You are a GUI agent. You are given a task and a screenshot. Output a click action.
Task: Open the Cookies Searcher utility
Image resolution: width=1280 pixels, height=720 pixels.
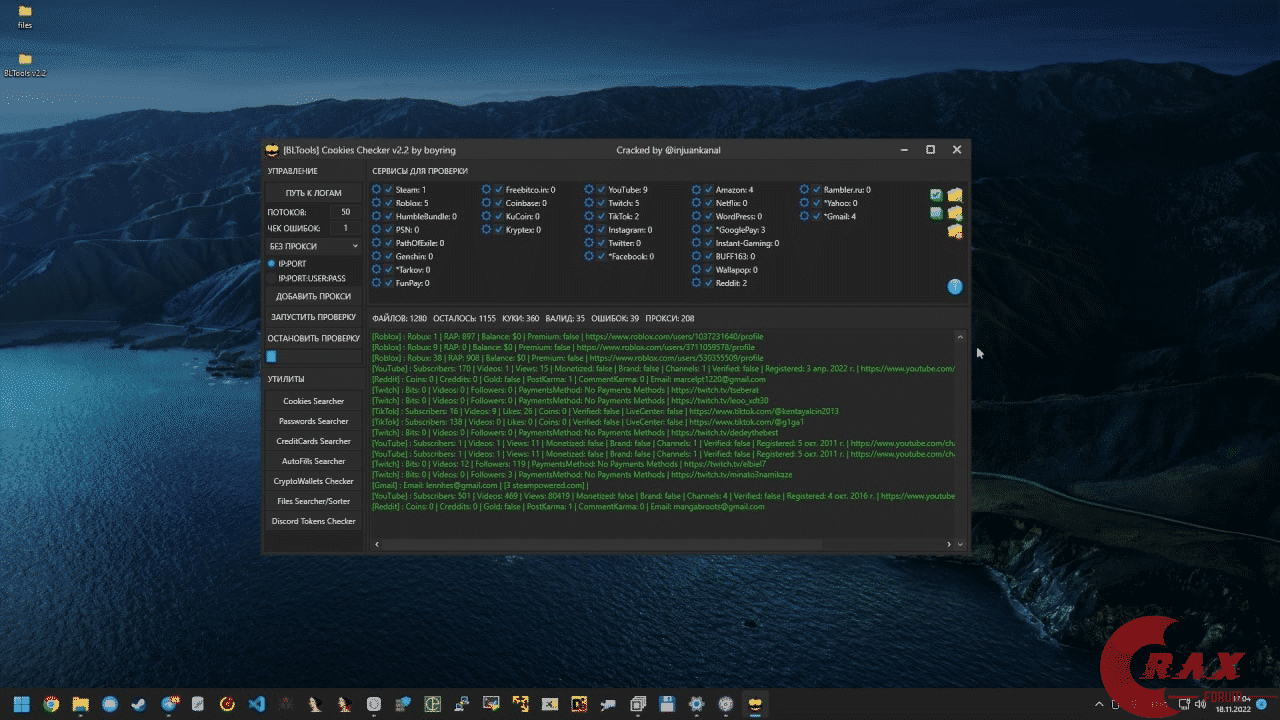pyautogui.click(x=313, y=401)
